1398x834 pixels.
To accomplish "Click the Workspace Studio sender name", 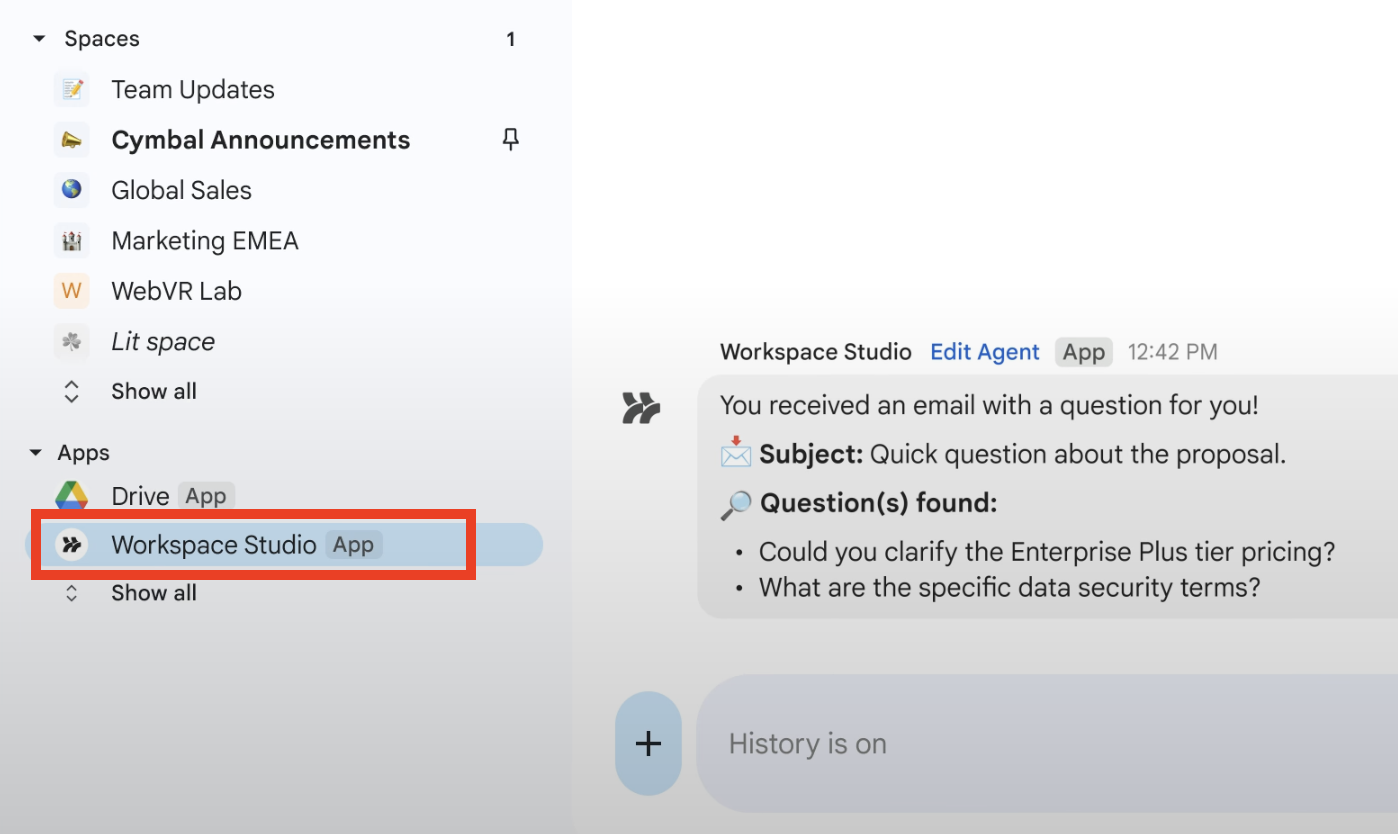I will pos(816,352).
